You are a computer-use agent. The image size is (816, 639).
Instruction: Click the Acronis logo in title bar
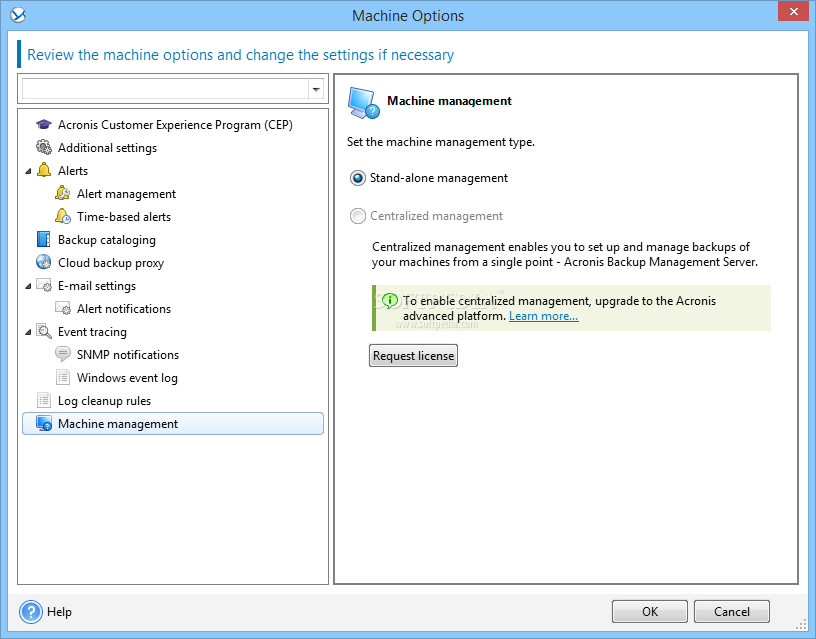18,15
